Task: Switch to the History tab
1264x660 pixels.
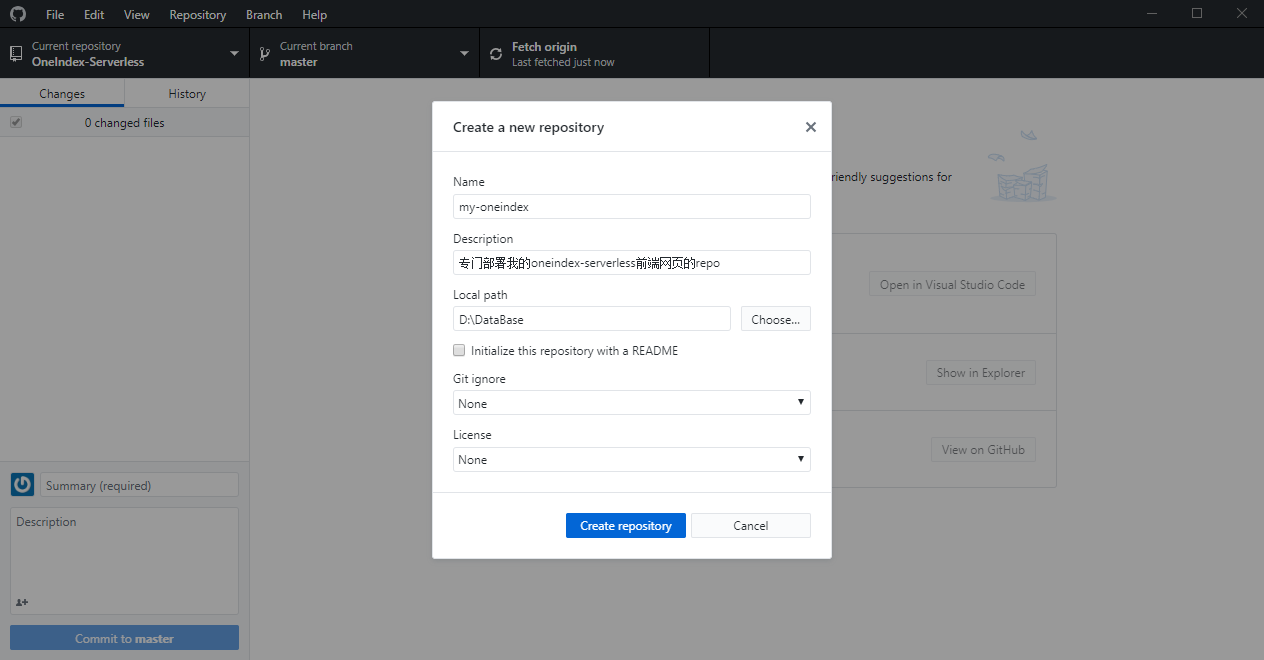Action: coord(187,93)
